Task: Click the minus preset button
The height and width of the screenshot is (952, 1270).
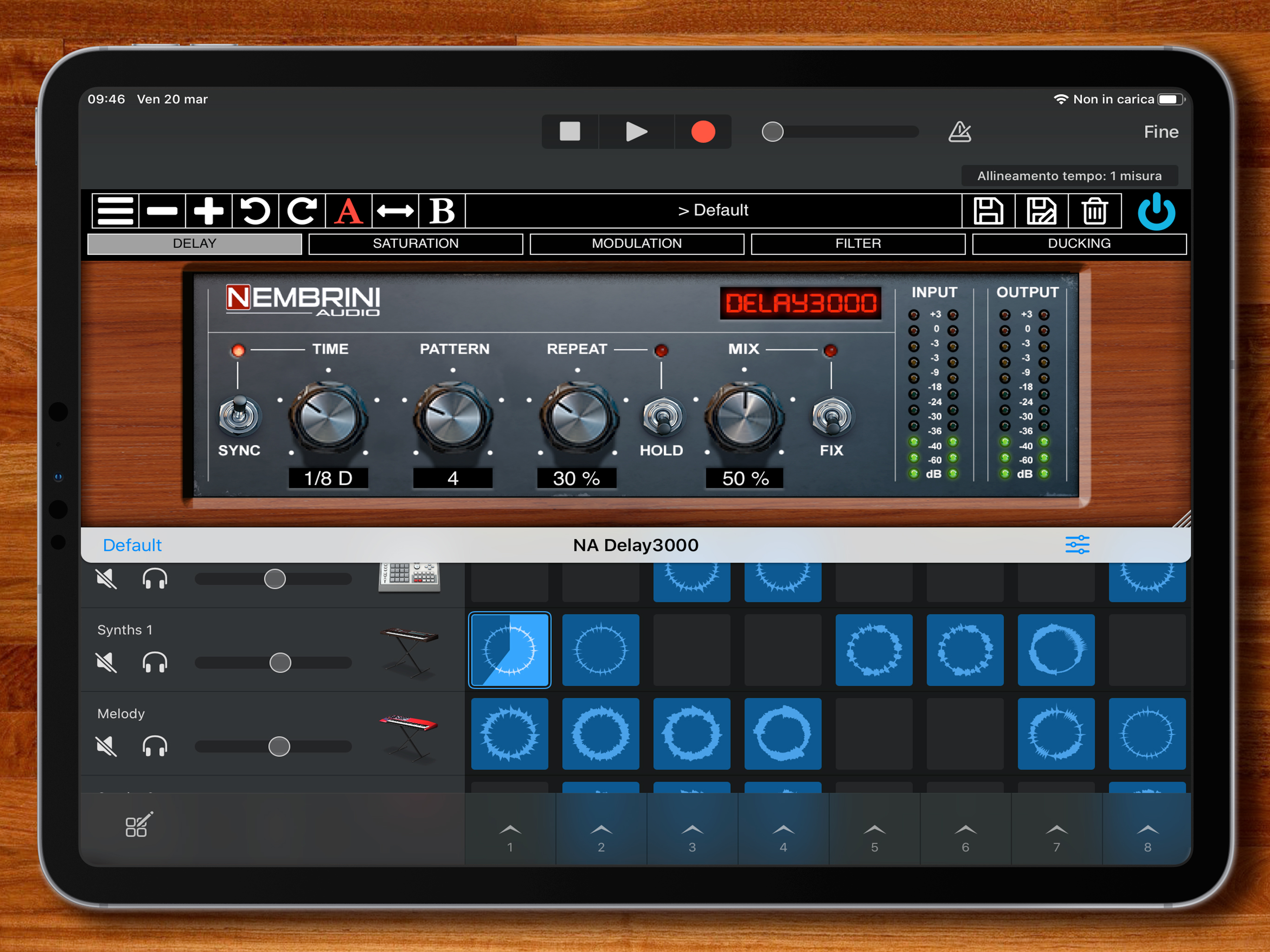Action: [x=162, y=211]
